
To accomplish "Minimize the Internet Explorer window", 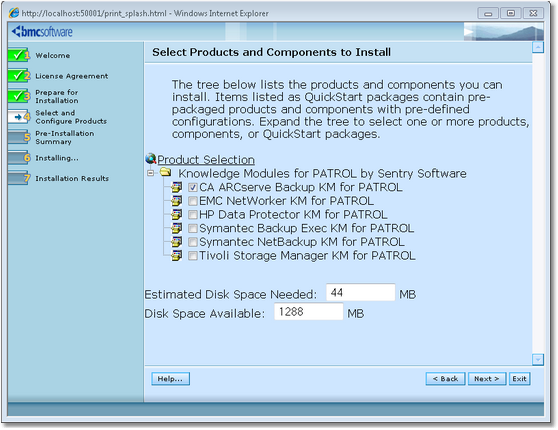I will 488,14.
